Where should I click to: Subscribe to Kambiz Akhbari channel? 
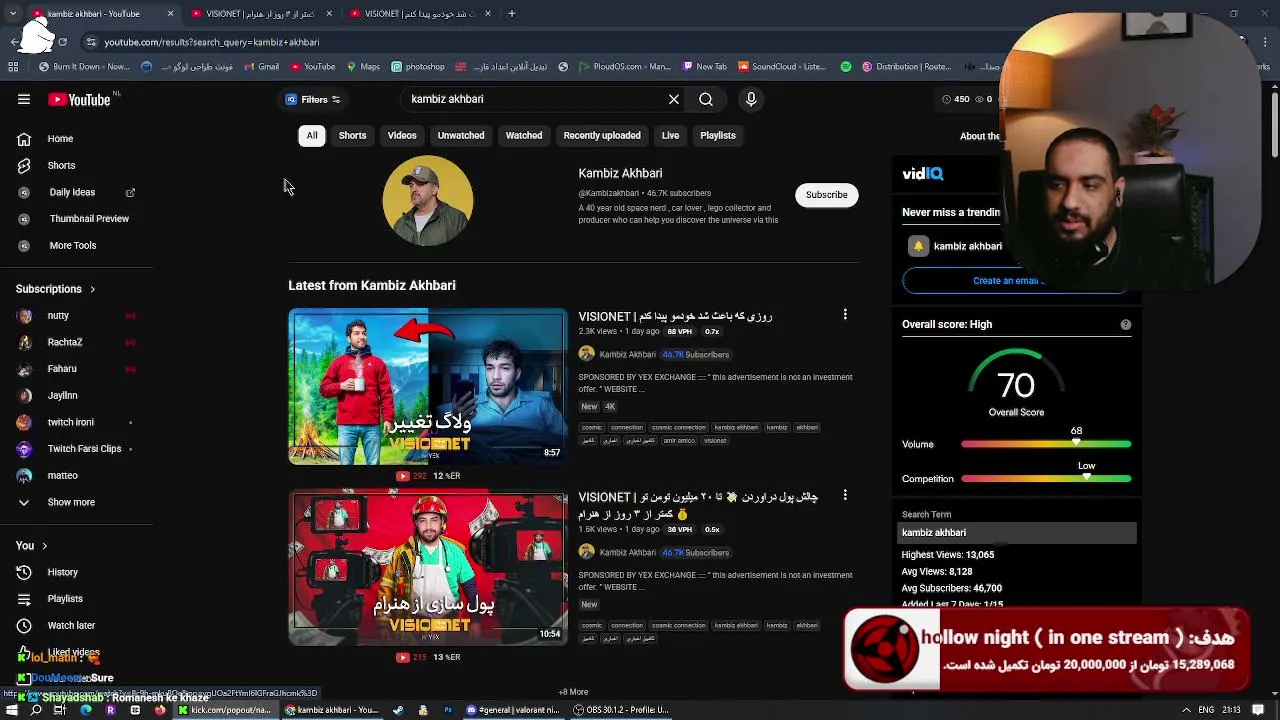pos(826,195)
